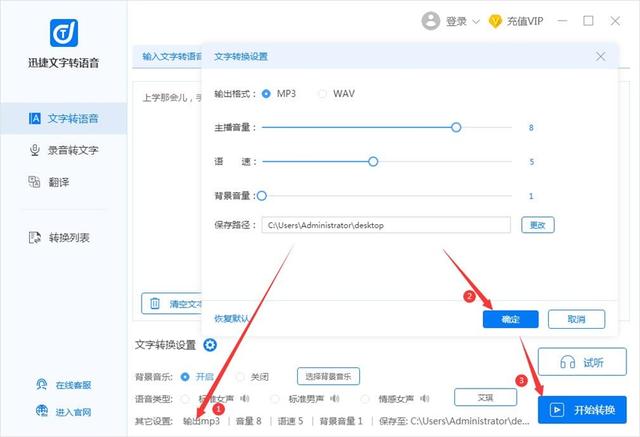Preview 情感女声 with its speaker icon
Image resolution: width=640 pixels, height=437 pixels.
click(424, 399)
